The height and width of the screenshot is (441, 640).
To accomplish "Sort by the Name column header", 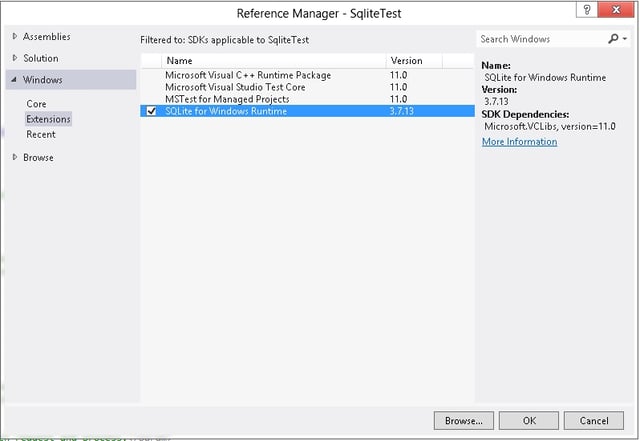I will pyautogui.click(x=273, y=61).
